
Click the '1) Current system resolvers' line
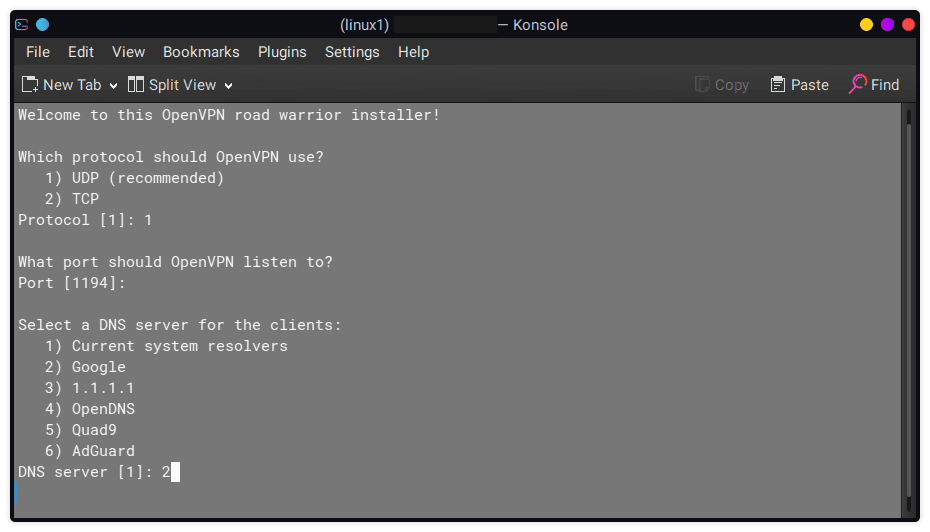point(166,346)
